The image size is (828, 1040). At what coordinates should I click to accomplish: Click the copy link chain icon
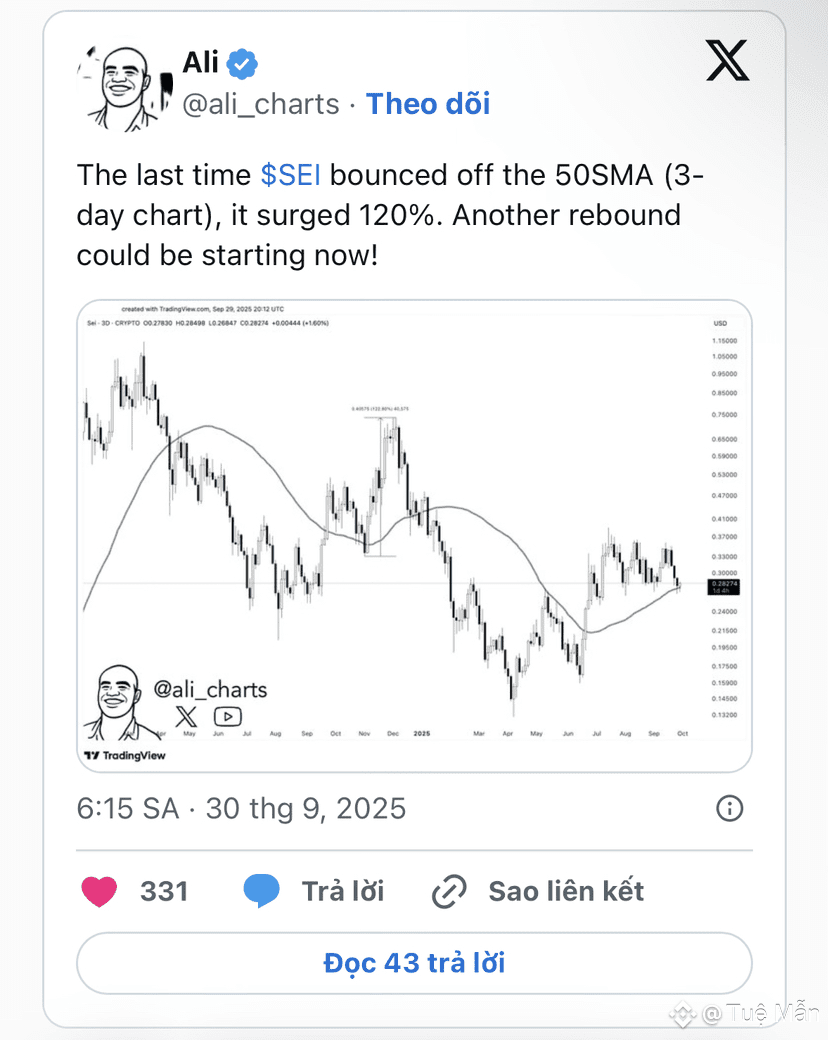click(x=449, y=891)
